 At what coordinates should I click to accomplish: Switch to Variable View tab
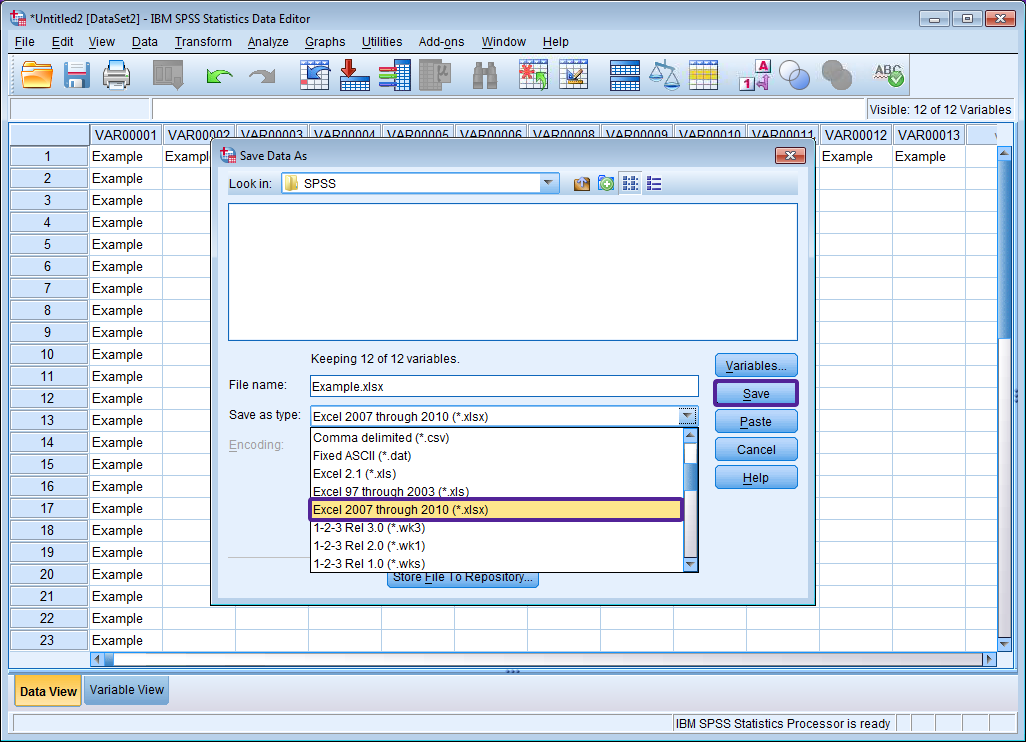tap(126, 690)
